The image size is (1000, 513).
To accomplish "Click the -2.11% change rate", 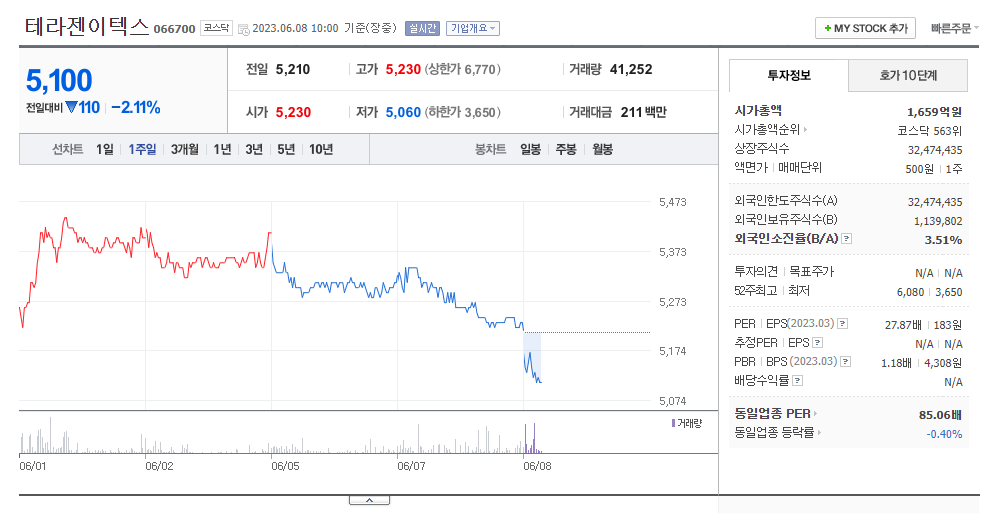I will point(135,108).
